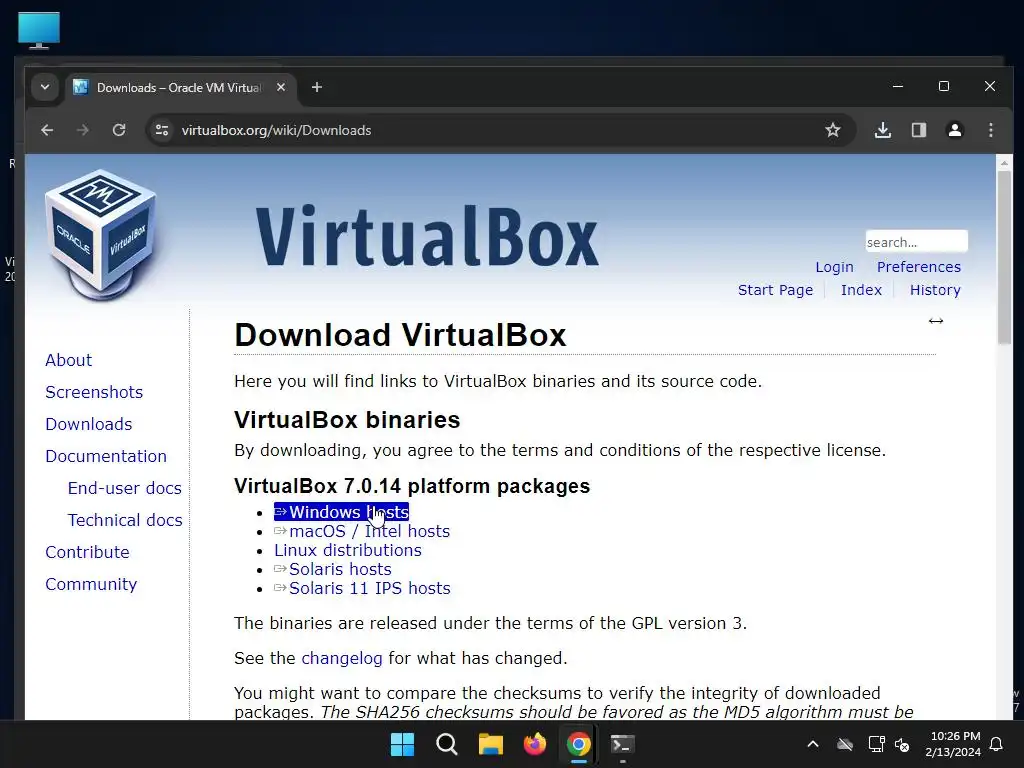Open site information icon in address bar

[162, 130]
